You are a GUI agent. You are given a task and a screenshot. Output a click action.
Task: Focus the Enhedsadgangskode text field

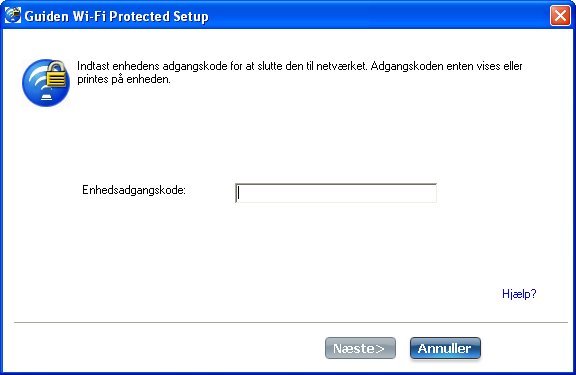pos(336,193)
